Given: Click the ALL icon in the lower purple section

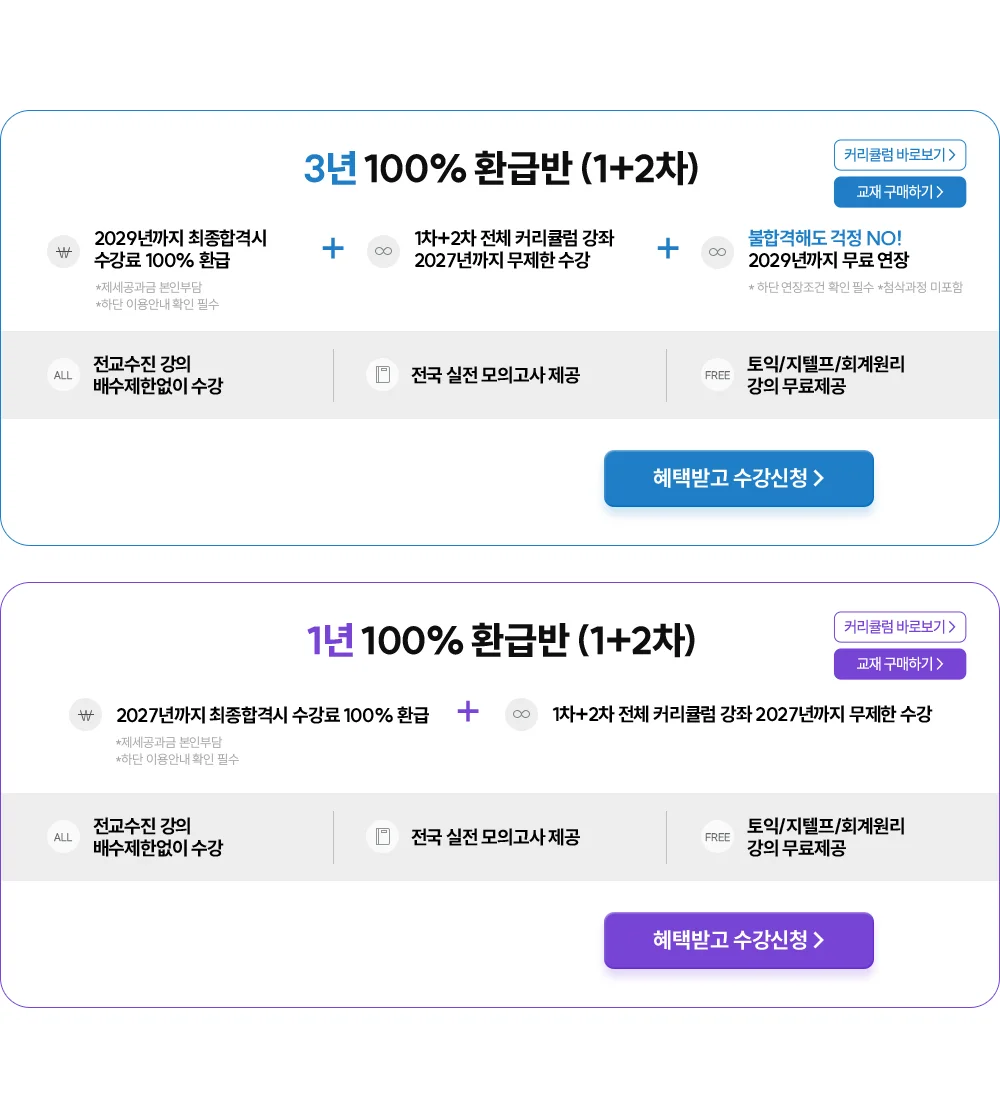Looking at the screenshot, I should pyautogui.click(x=63, y=837).
